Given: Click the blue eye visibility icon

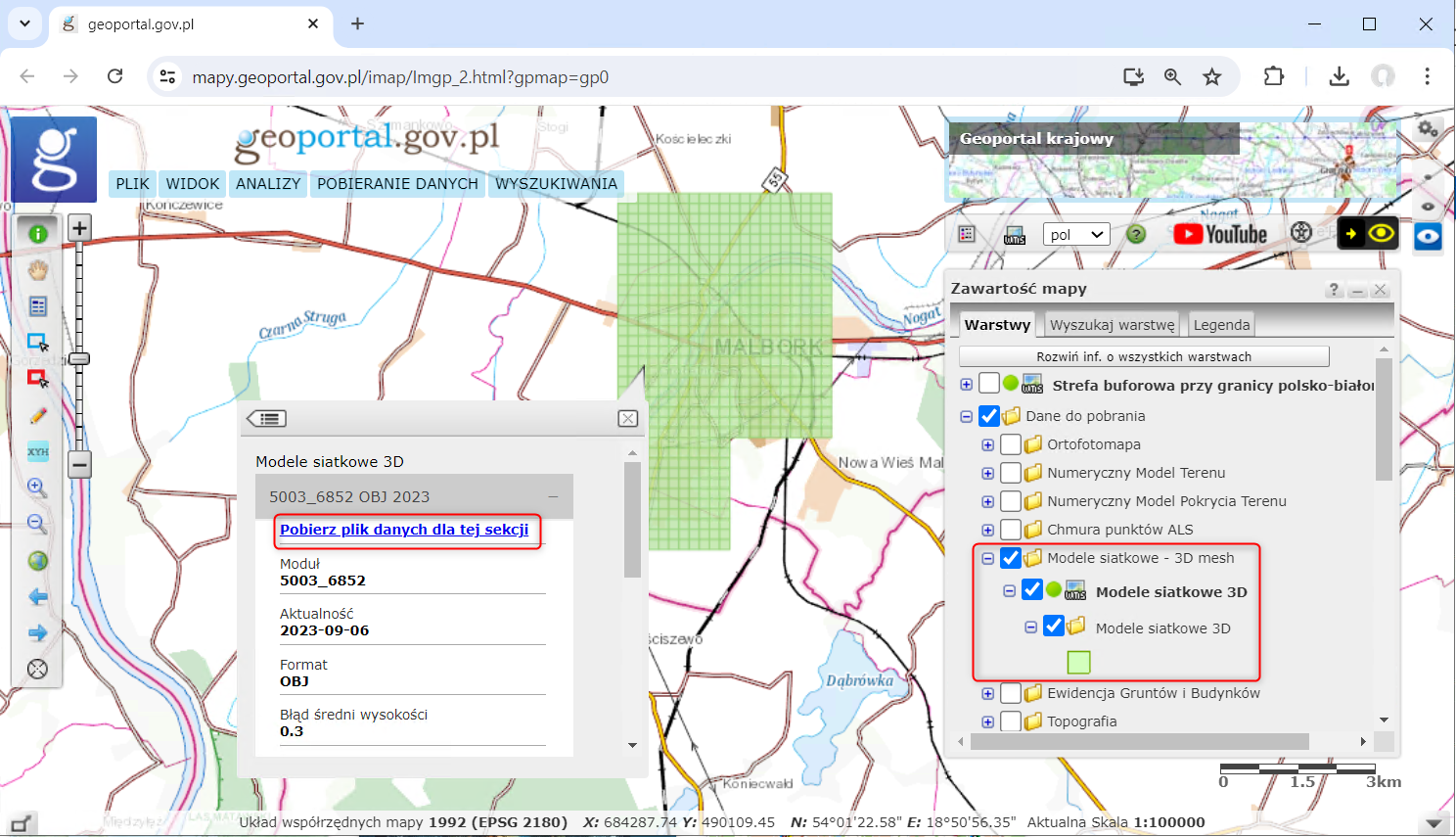Looking at the screenshot, I should coord(1429,237).
